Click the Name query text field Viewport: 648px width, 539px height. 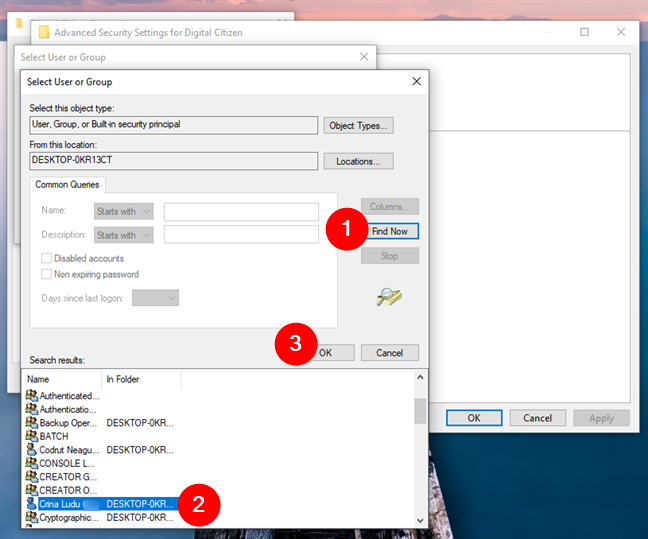coord(241,211)
